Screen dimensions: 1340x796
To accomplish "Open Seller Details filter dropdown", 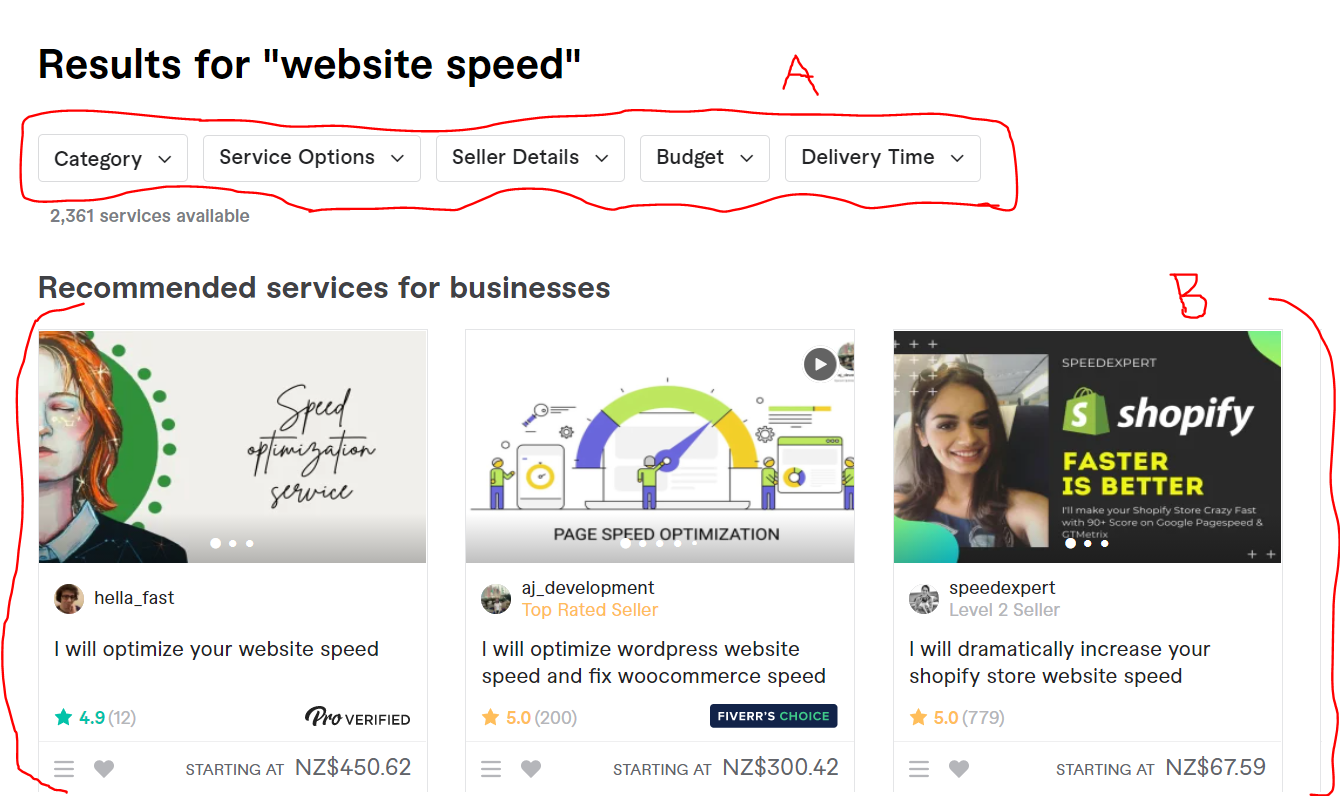I will [530, 158].
